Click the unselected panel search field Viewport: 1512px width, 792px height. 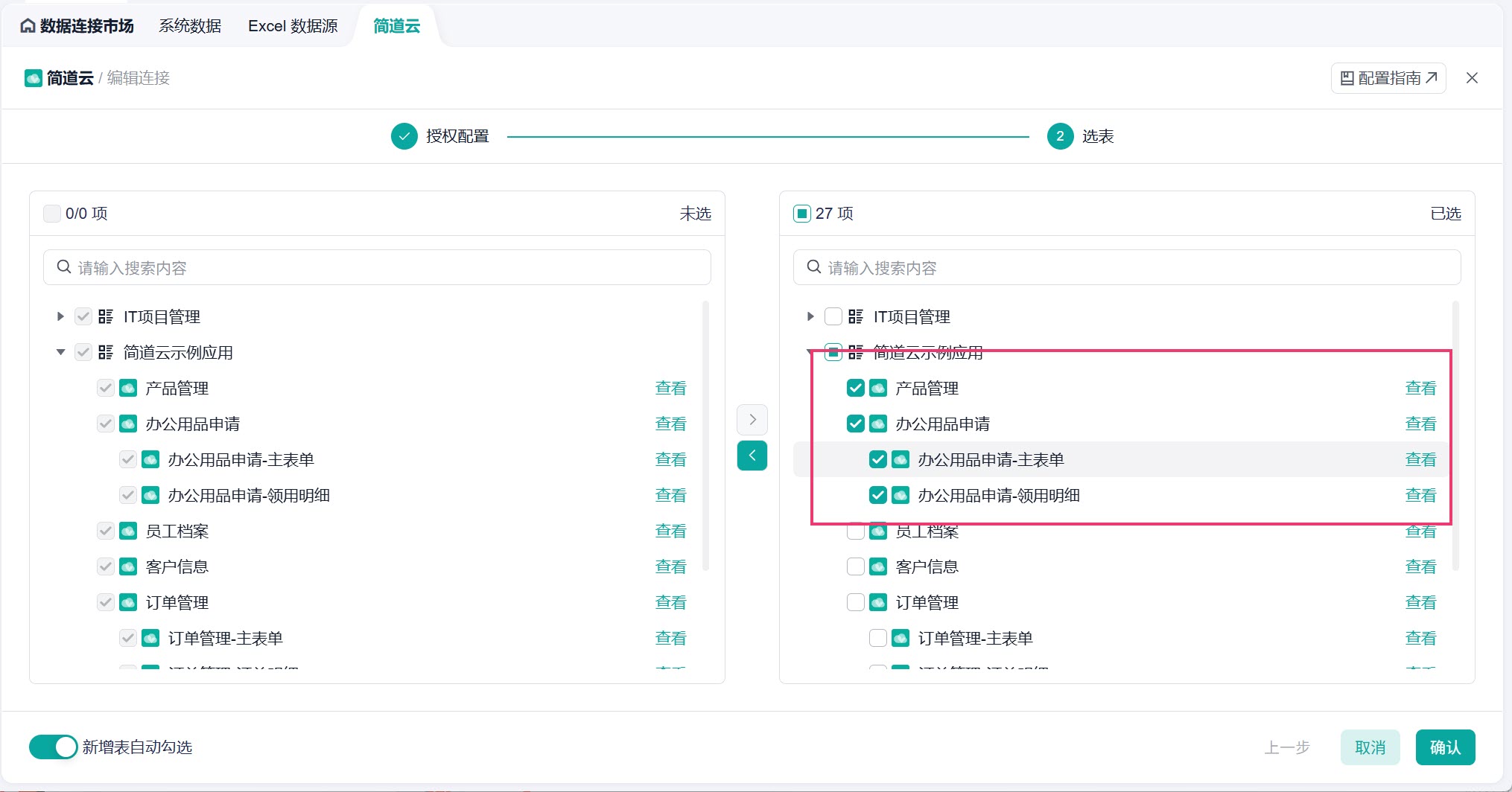(377, 267)
